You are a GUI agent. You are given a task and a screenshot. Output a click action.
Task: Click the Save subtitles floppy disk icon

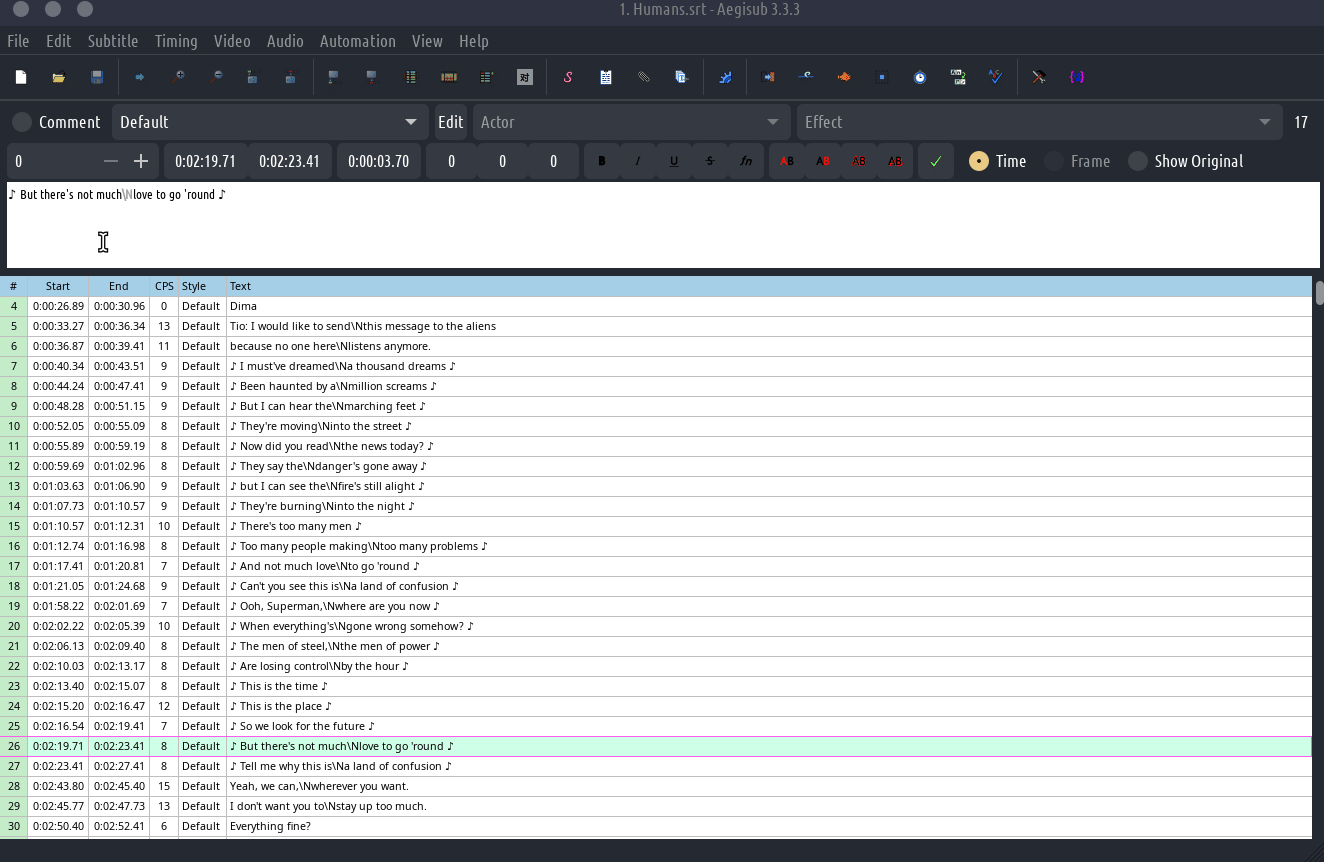tap(97, 77)
